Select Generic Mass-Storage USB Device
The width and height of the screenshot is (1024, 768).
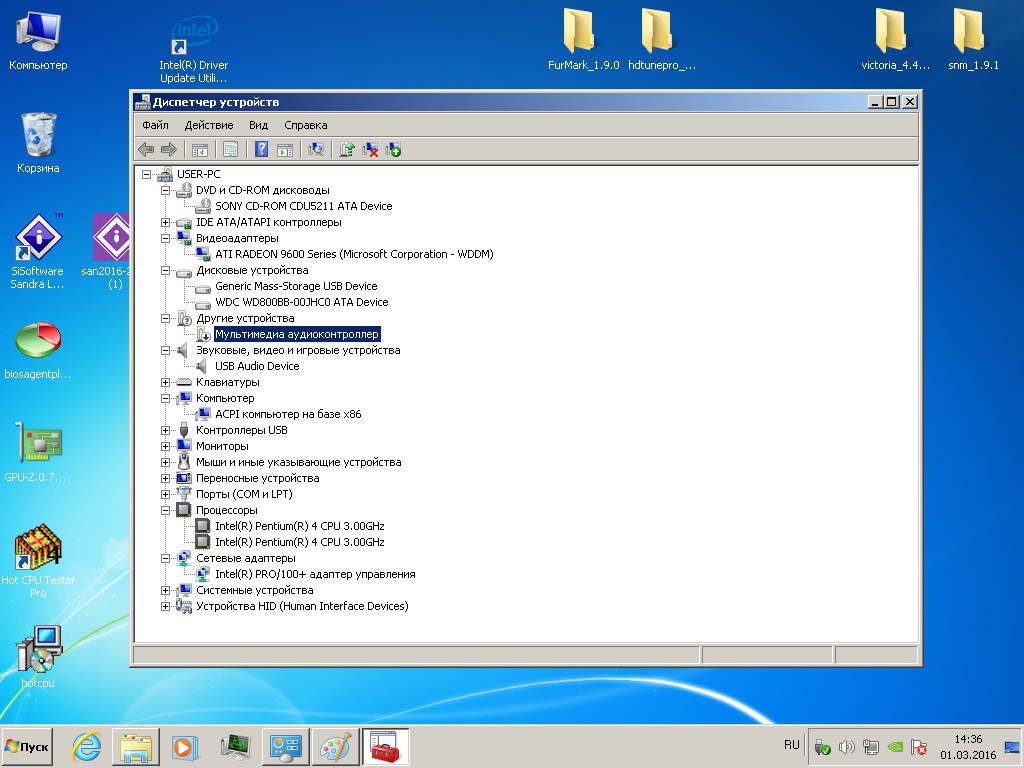(296, 286)
